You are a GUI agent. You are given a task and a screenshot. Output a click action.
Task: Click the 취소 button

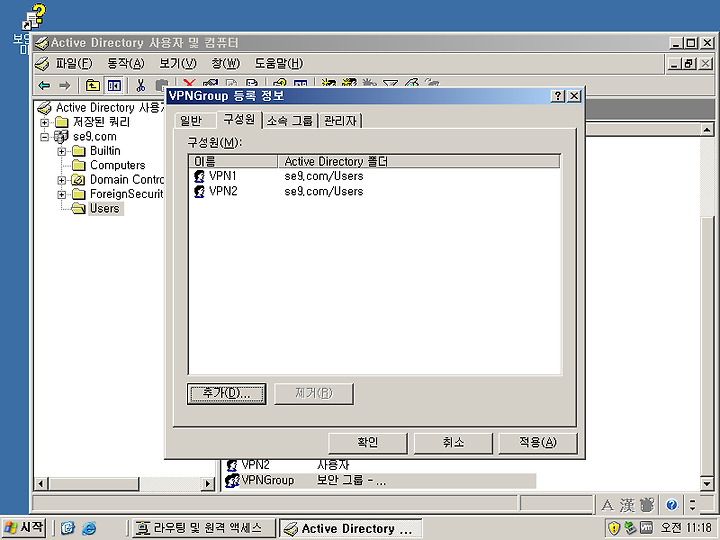(x=453, y=443)
